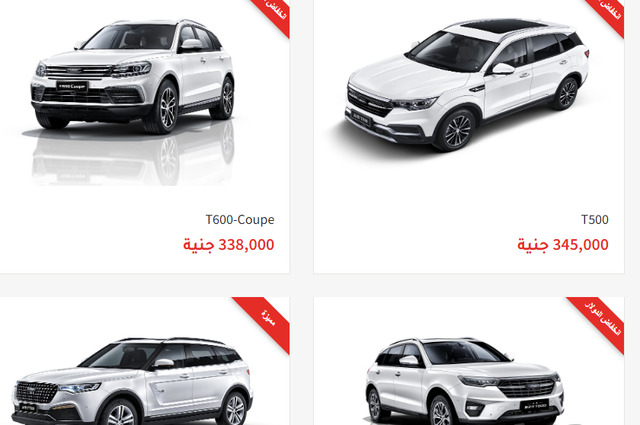Click the grille of the bottom-left SUV
Screen dimensions: 640x425
tap(36, 392)
